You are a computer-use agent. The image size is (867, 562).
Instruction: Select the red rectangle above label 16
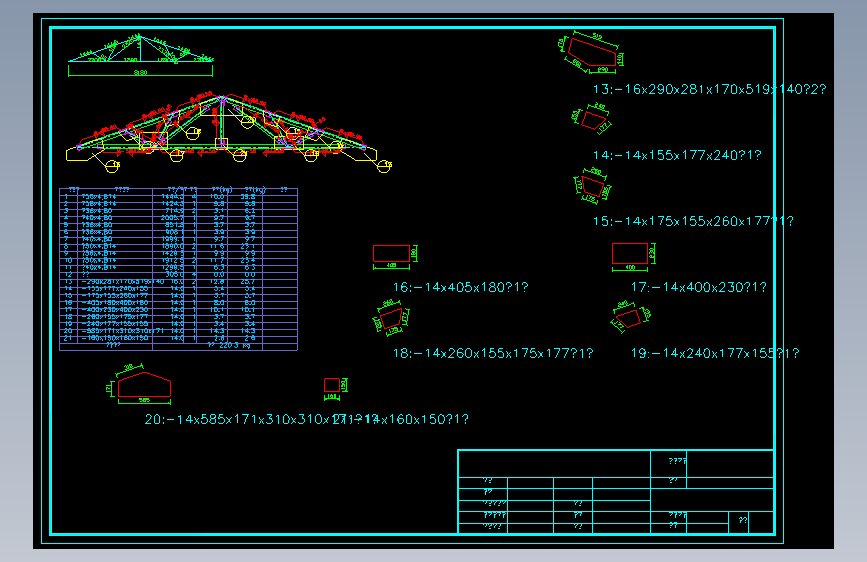[x=391, y=253]
